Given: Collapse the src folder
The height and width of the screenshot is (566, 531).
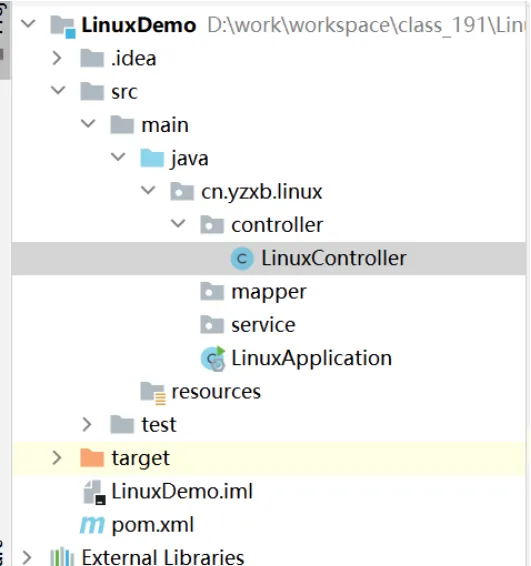Looking at the screenshot, I should click(x=58, y=91).
